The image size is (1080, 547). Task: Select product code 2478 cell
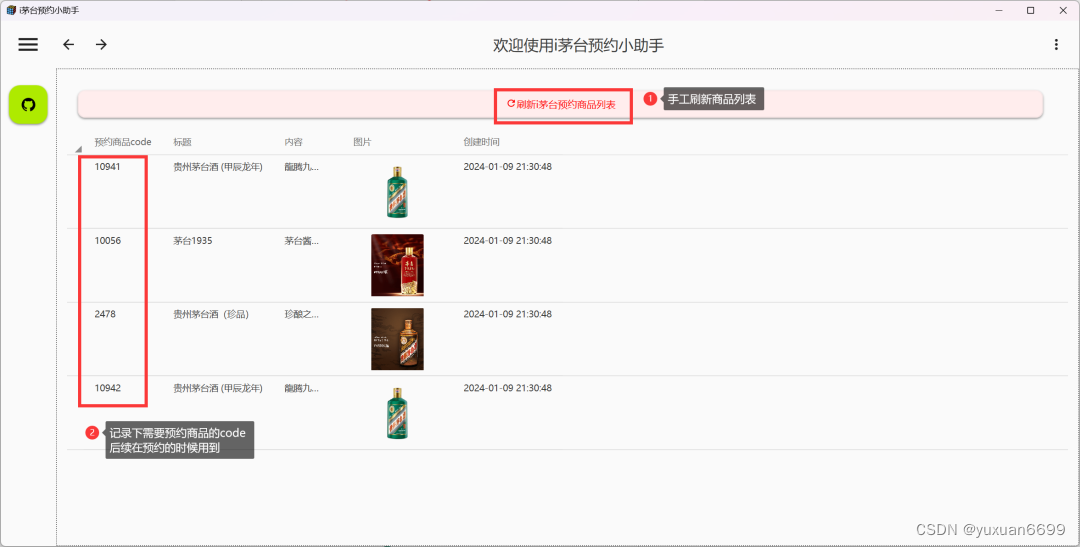[x=105, y=314]
